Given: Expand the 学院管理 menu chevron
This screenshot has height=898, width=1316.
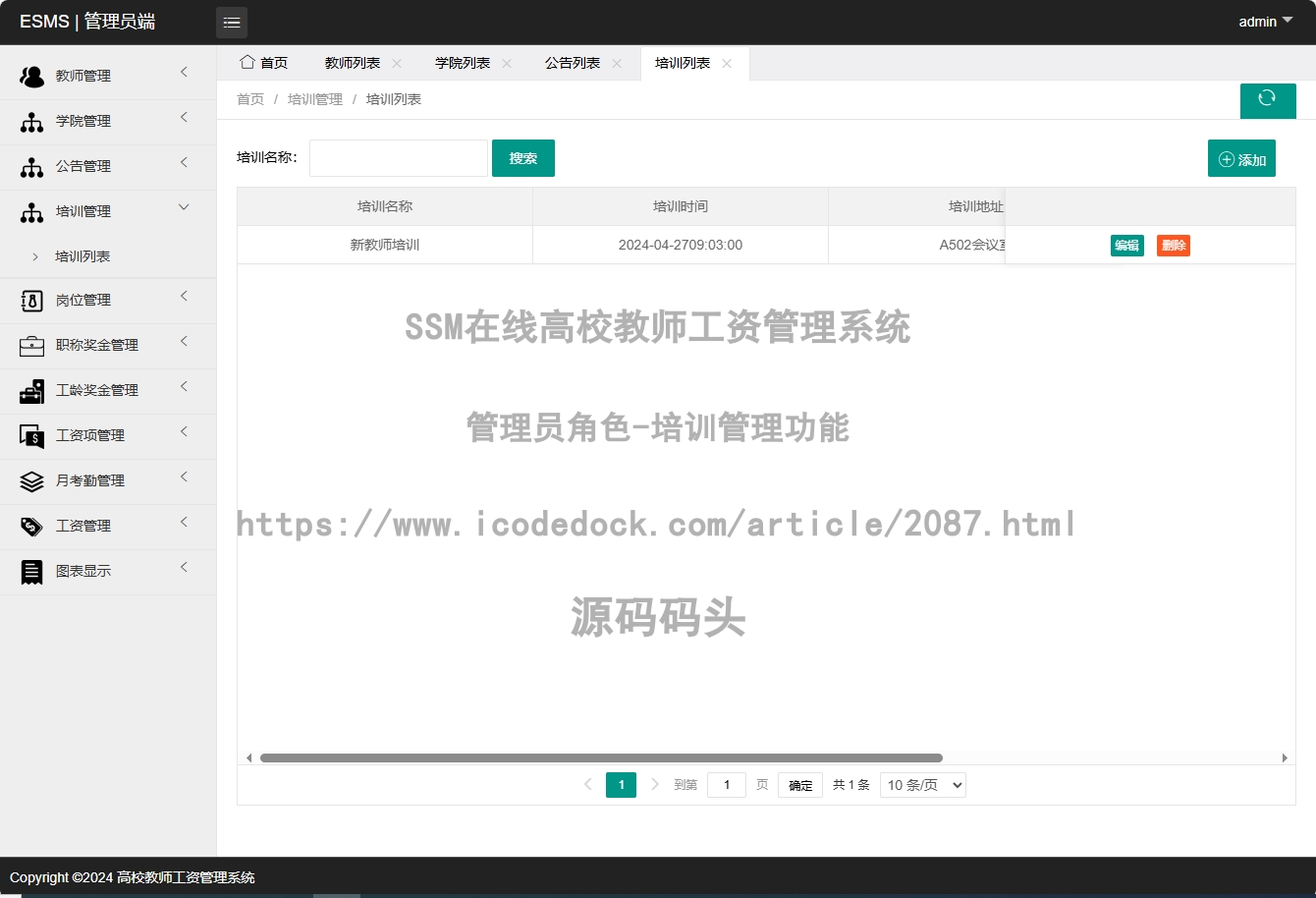Looking at the screenshot, I should [184, 117].
